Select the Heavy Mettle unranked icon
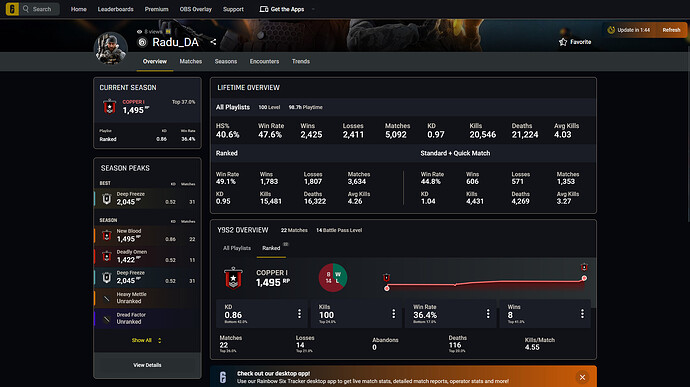The height and width of the screenshot is (387, 690). pyautogui.click(x=106, y=299)
